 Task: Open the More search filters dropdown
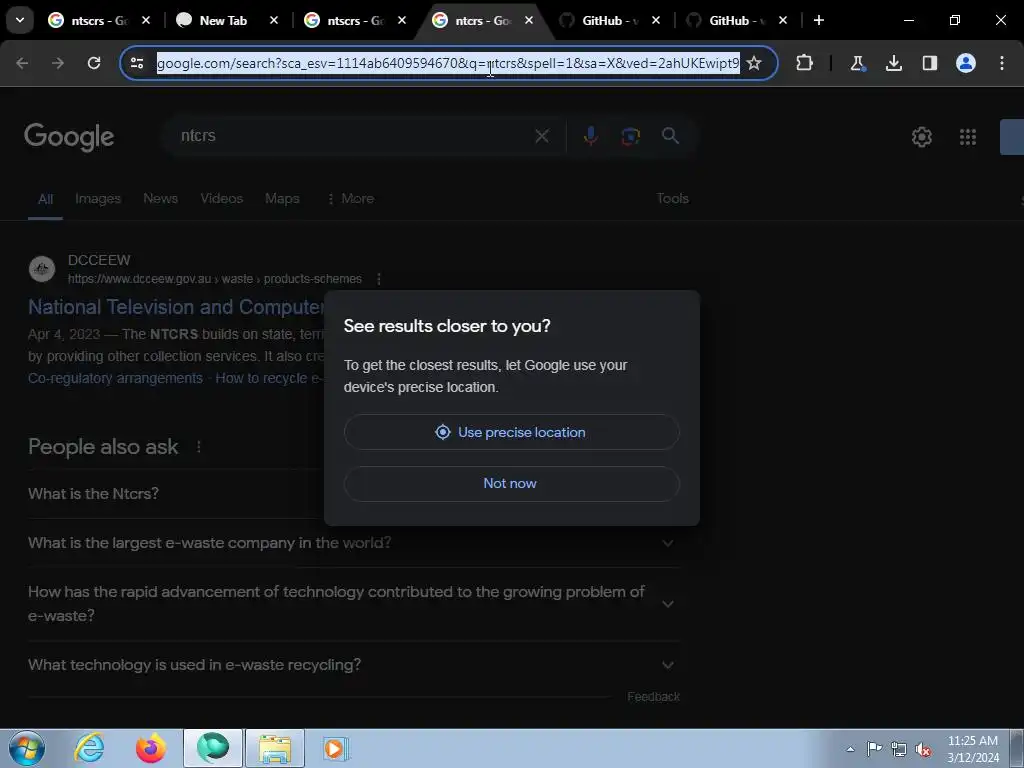click(x=350, y=199)
